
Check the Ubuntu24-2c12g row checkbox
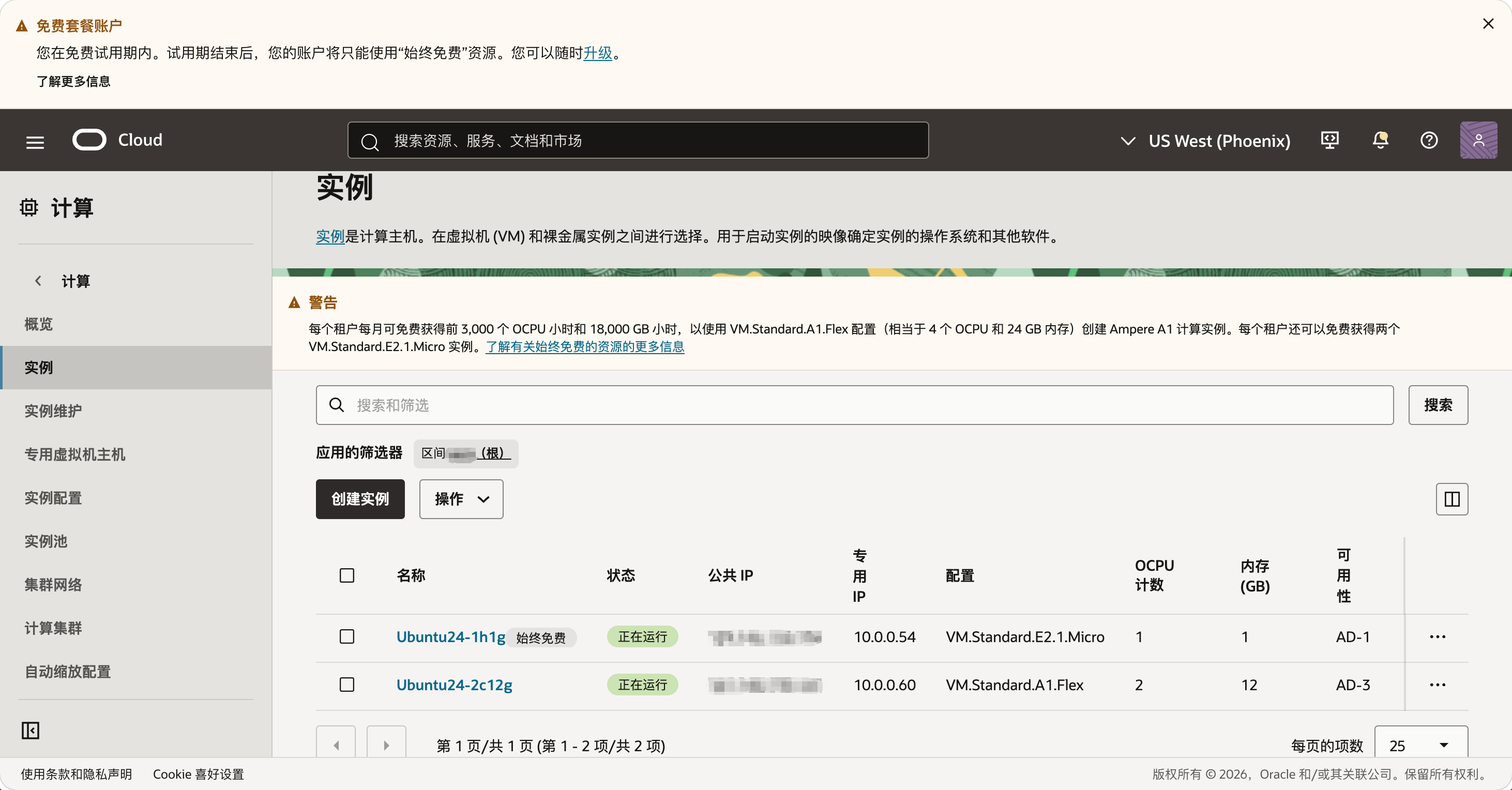[x=347, y=685]
